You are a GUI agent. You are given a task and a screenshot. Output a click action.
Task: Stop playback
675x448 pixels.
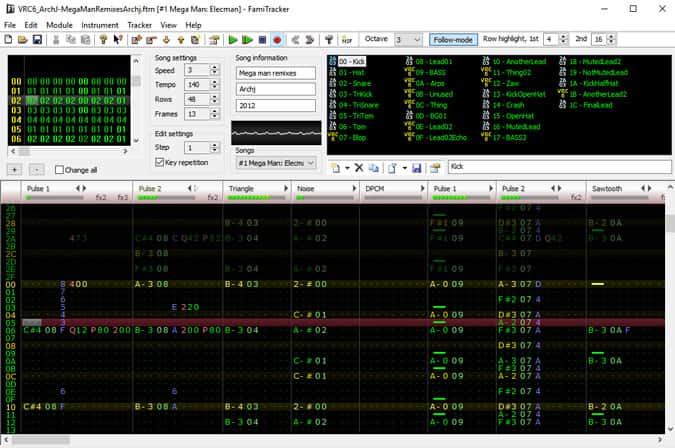(x=262, y=40)
